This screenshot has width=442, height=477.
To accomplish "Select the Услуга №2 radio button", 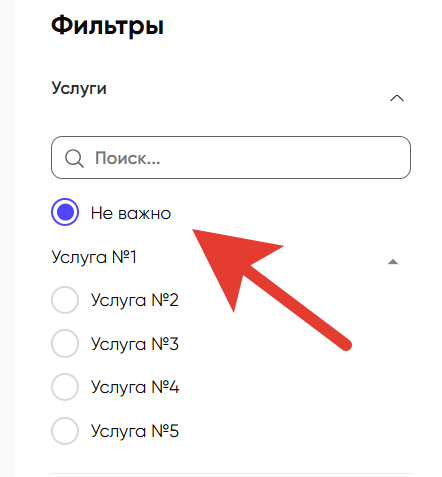I will [65, 300].
